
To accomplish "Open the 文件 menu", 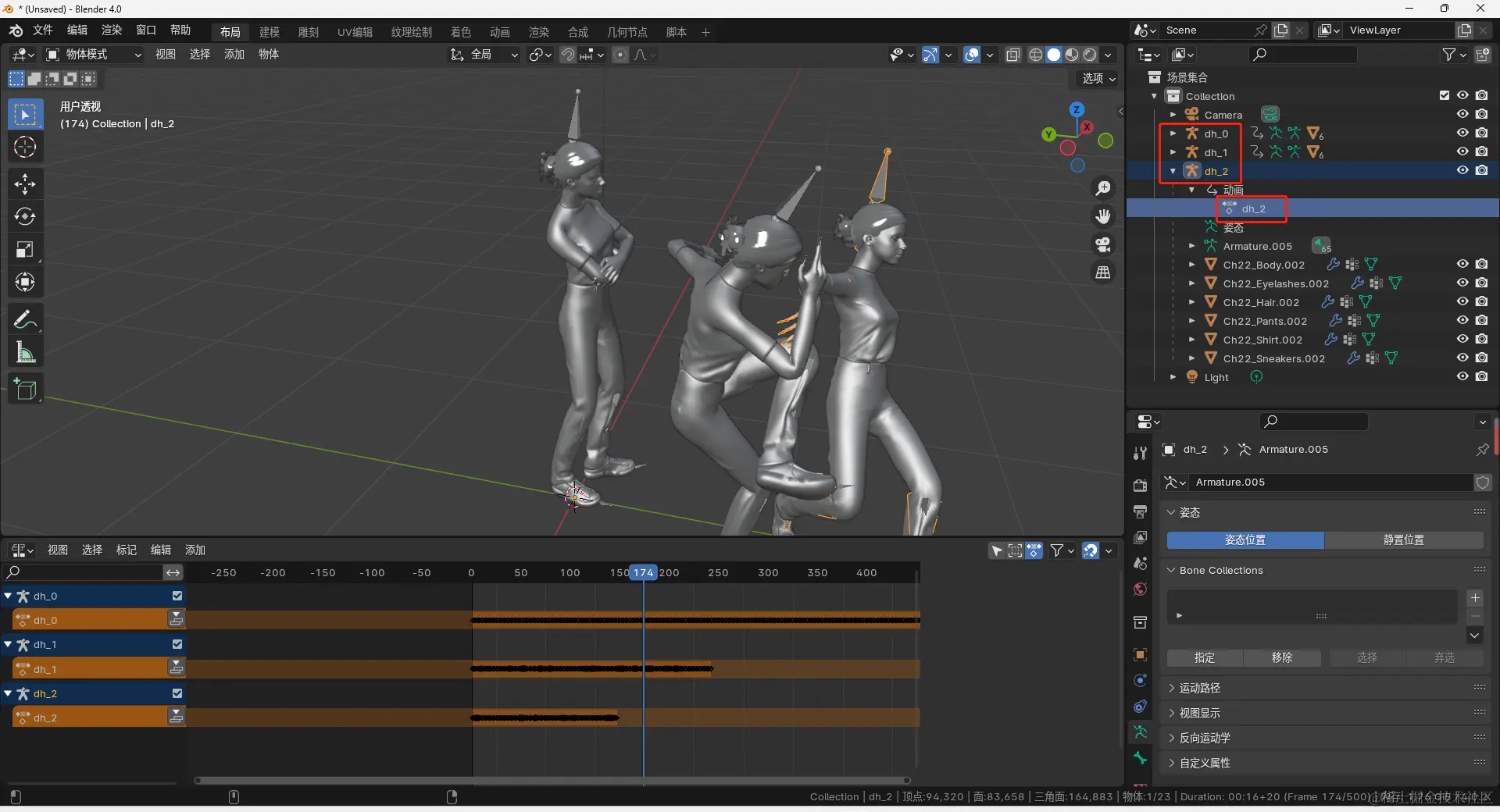I will pos(43,30).
